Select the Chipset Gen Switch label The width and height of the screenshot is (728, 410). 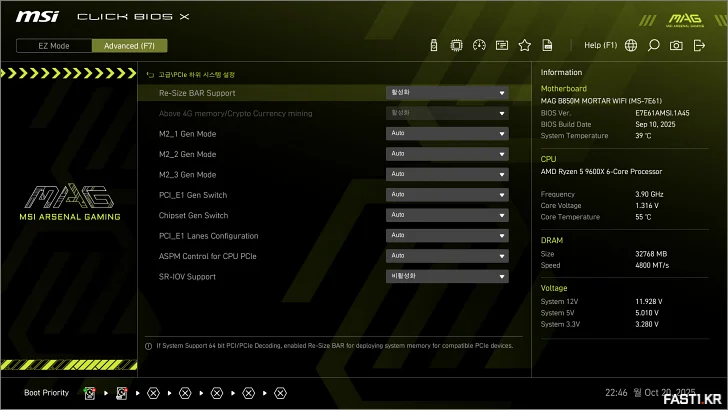[x=194, y=216]
